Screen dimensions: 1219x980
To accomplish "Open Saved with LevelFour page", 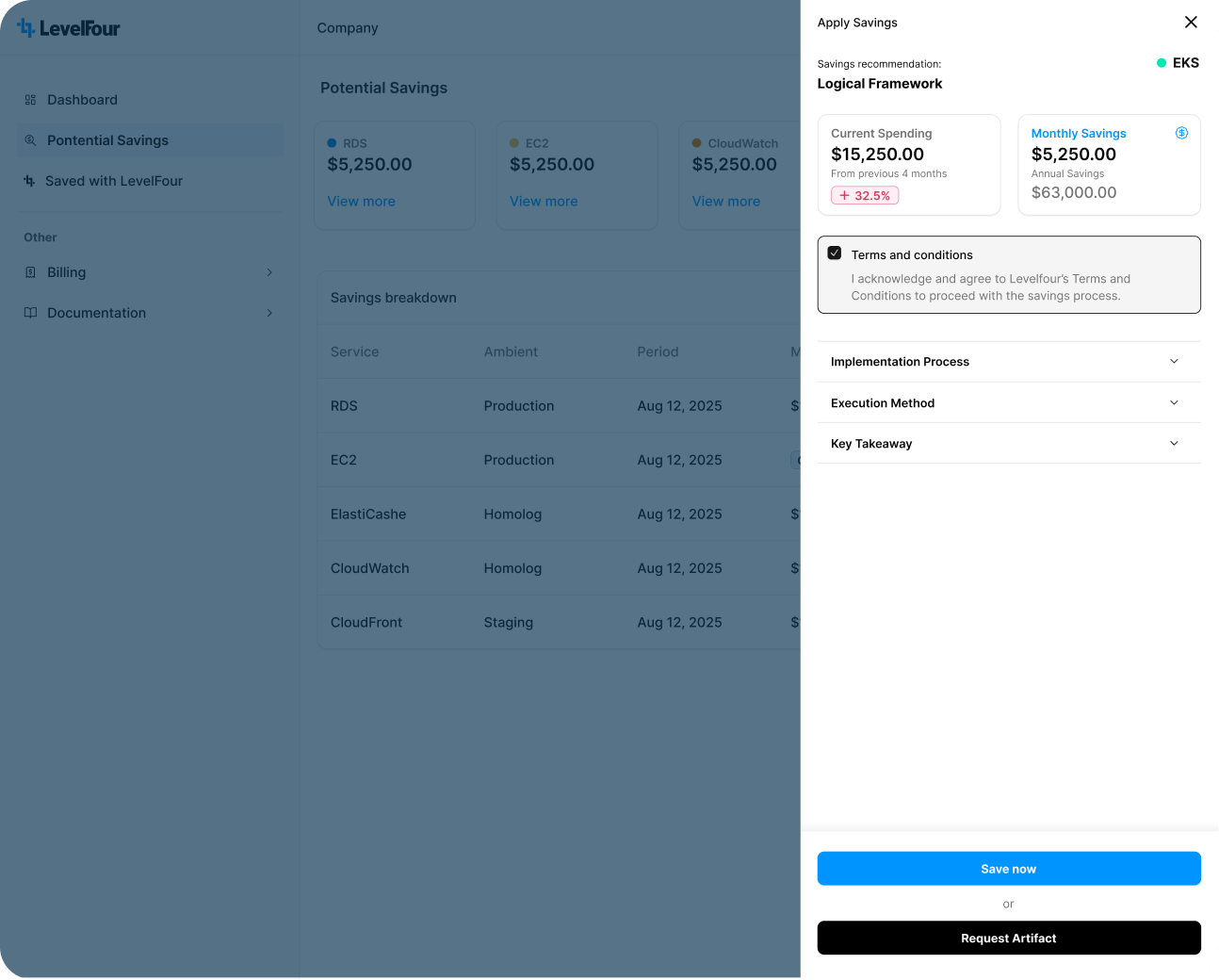I will pyautogui.click(x=114, y=181).
